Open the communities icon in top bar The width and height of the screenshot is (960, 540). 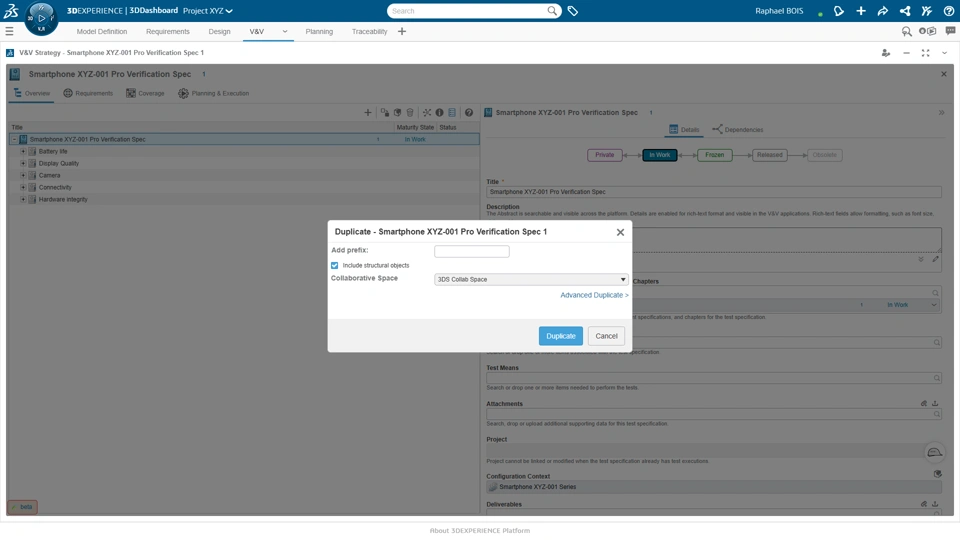pos(927,11)
